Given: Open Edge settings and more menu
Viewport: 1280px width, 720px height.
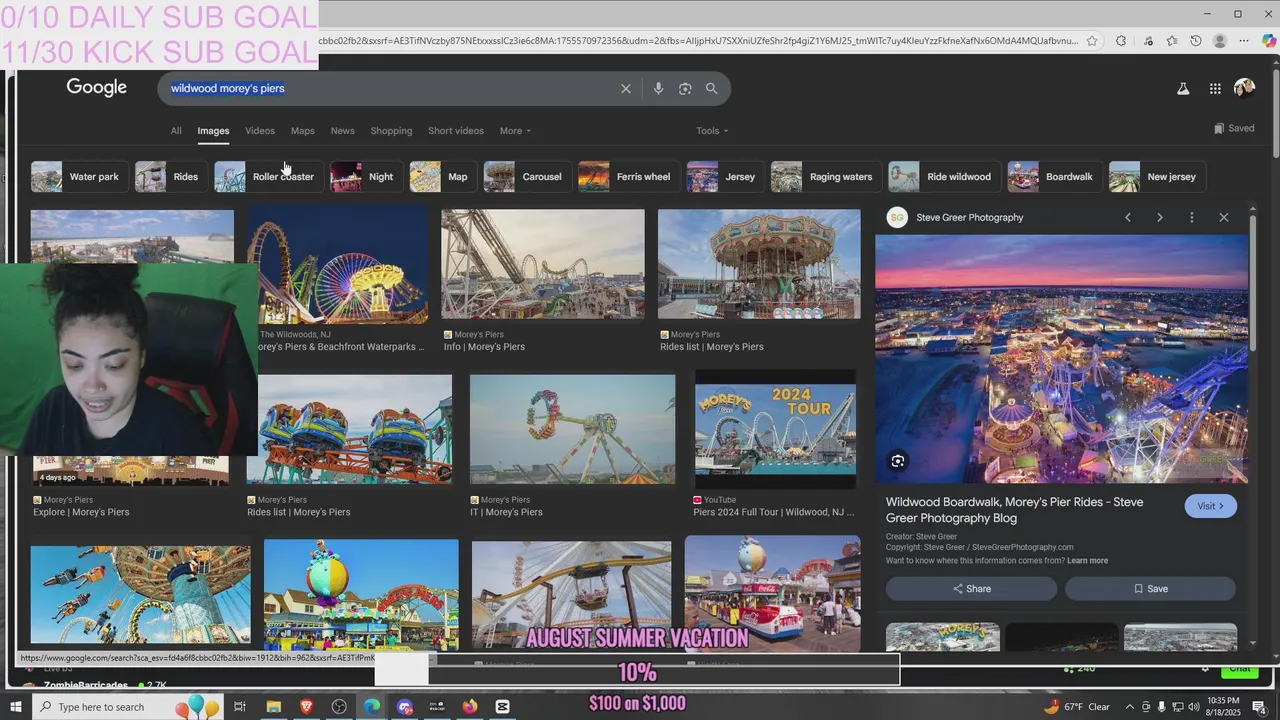Looking at the screenshot, I should 1244,41.
